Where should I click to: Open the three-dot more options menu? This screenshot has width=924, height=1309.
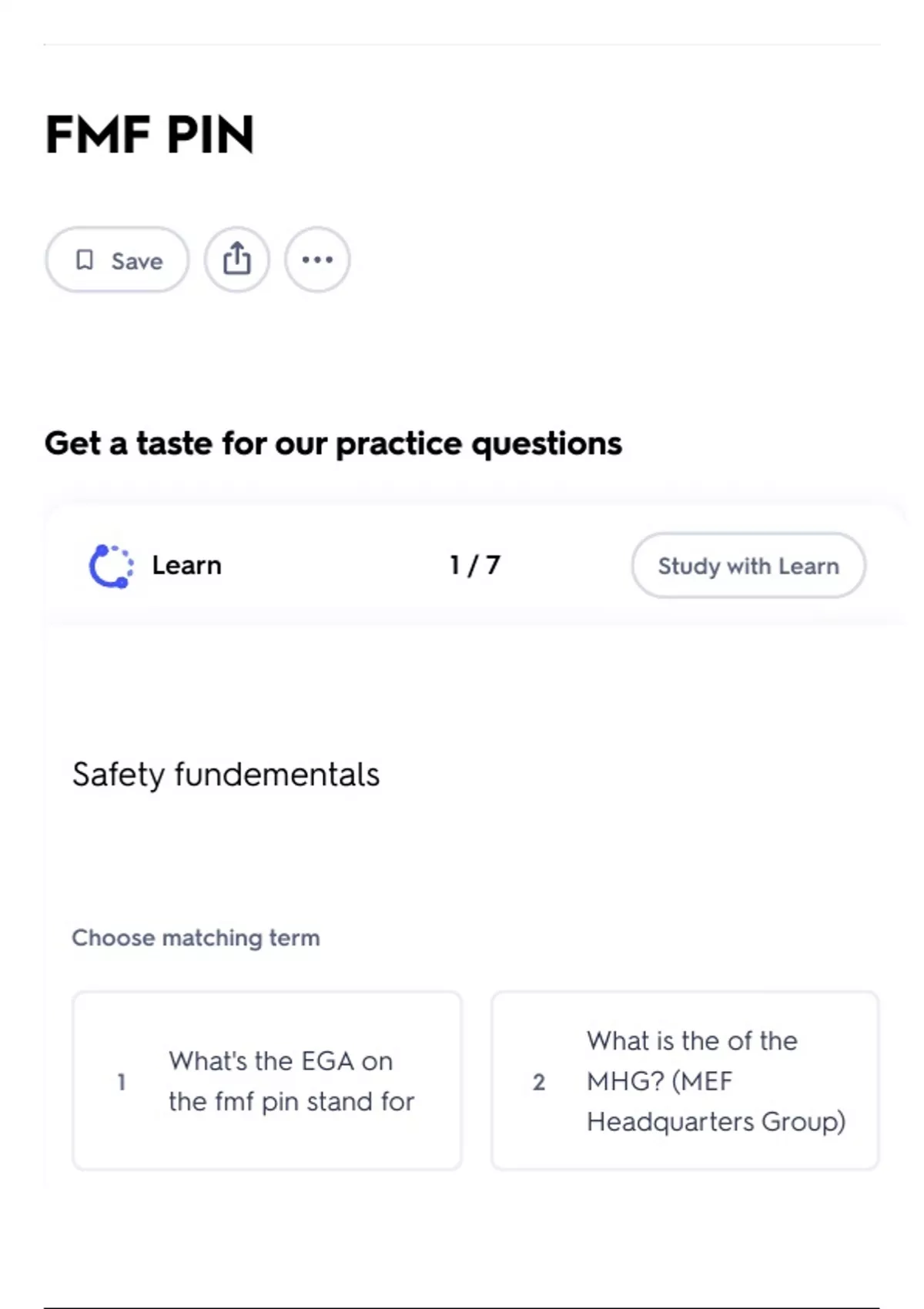(317, 259)
